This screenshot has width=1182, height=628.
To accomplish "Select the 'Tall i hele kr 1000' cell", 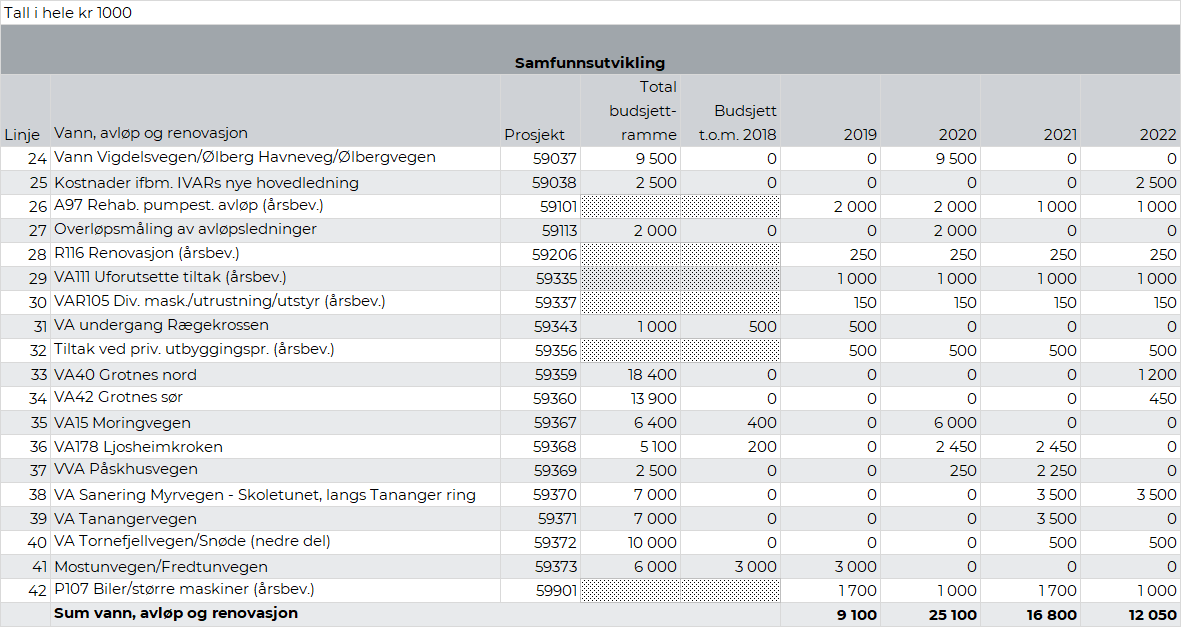I will pos(68,13).
